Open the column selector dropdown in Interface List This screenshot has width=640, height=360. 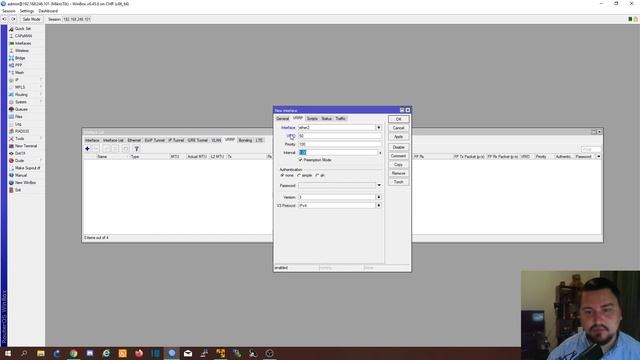click(x=598, y=157)
